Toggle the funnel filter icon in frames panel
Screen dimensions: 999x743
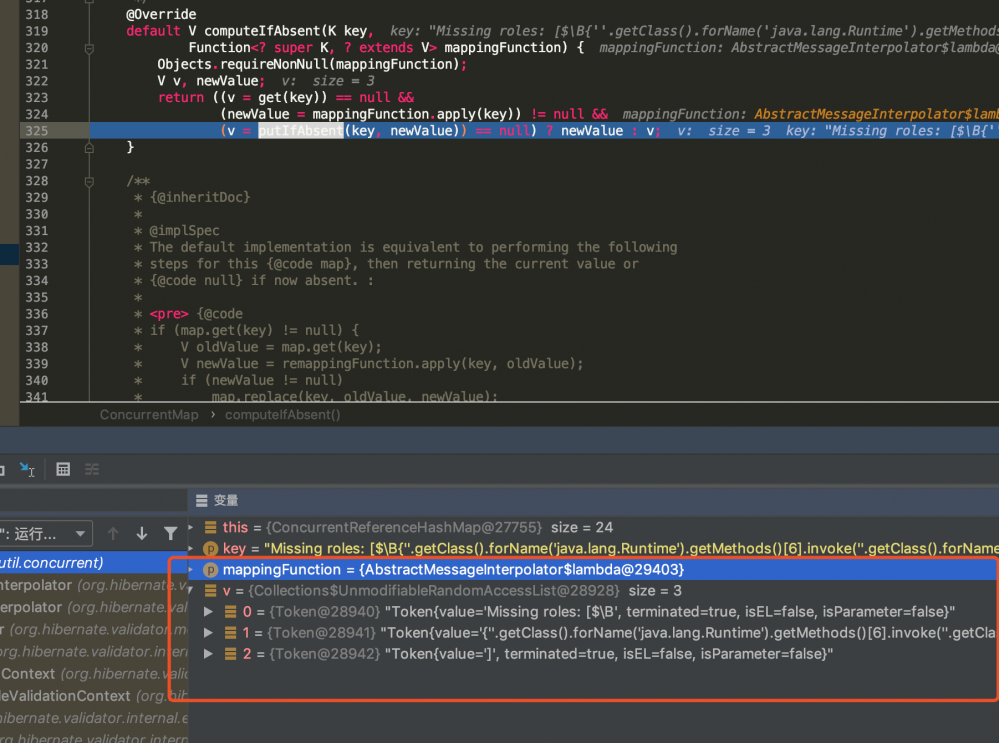(170, 533)
